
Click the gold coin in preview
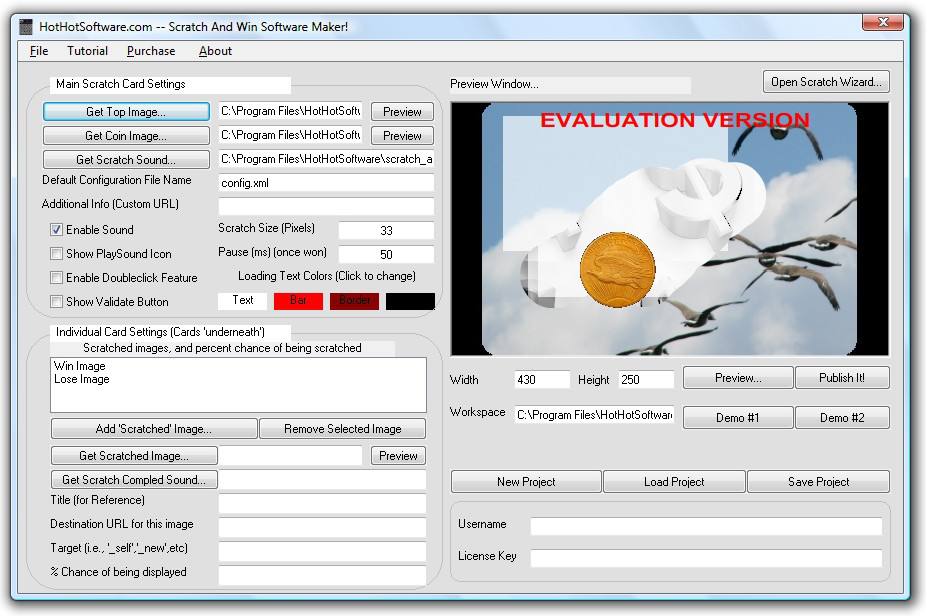[617, 270]
